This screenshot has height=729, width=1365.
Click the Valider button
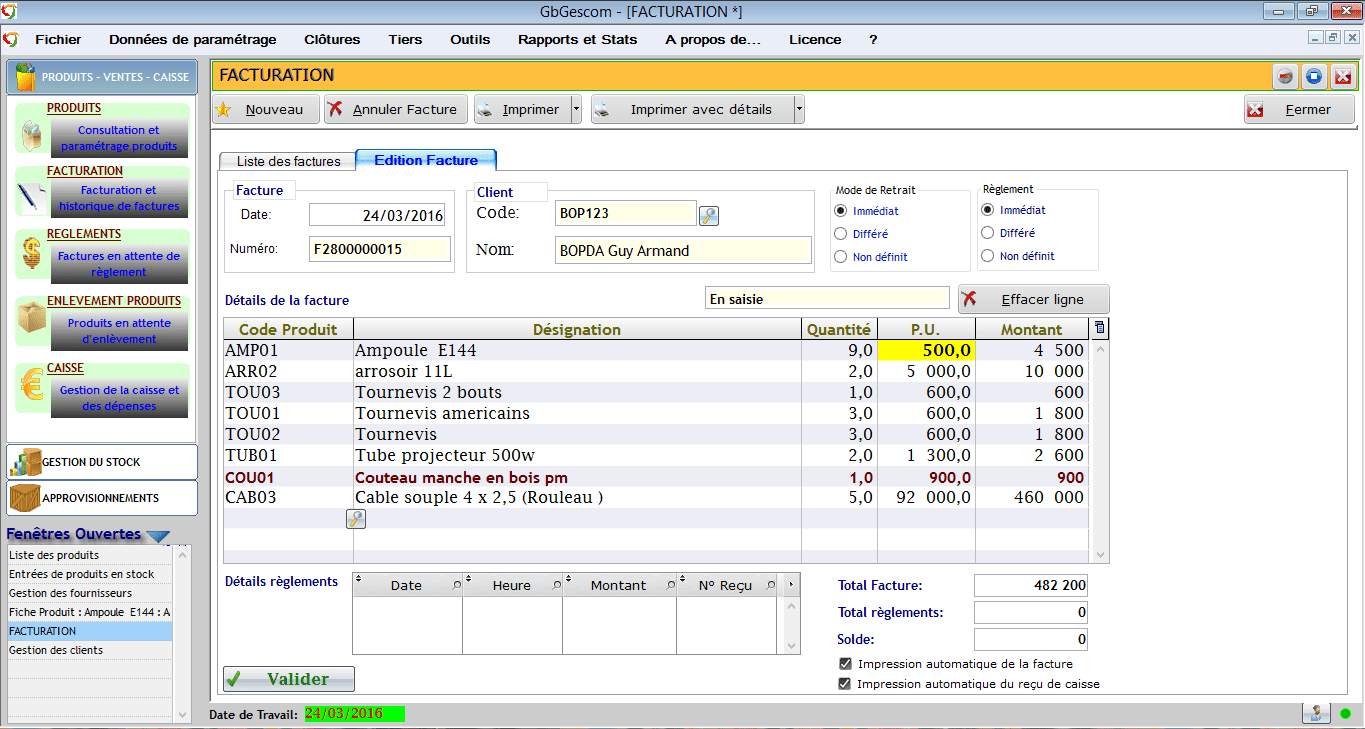(289, 679)
